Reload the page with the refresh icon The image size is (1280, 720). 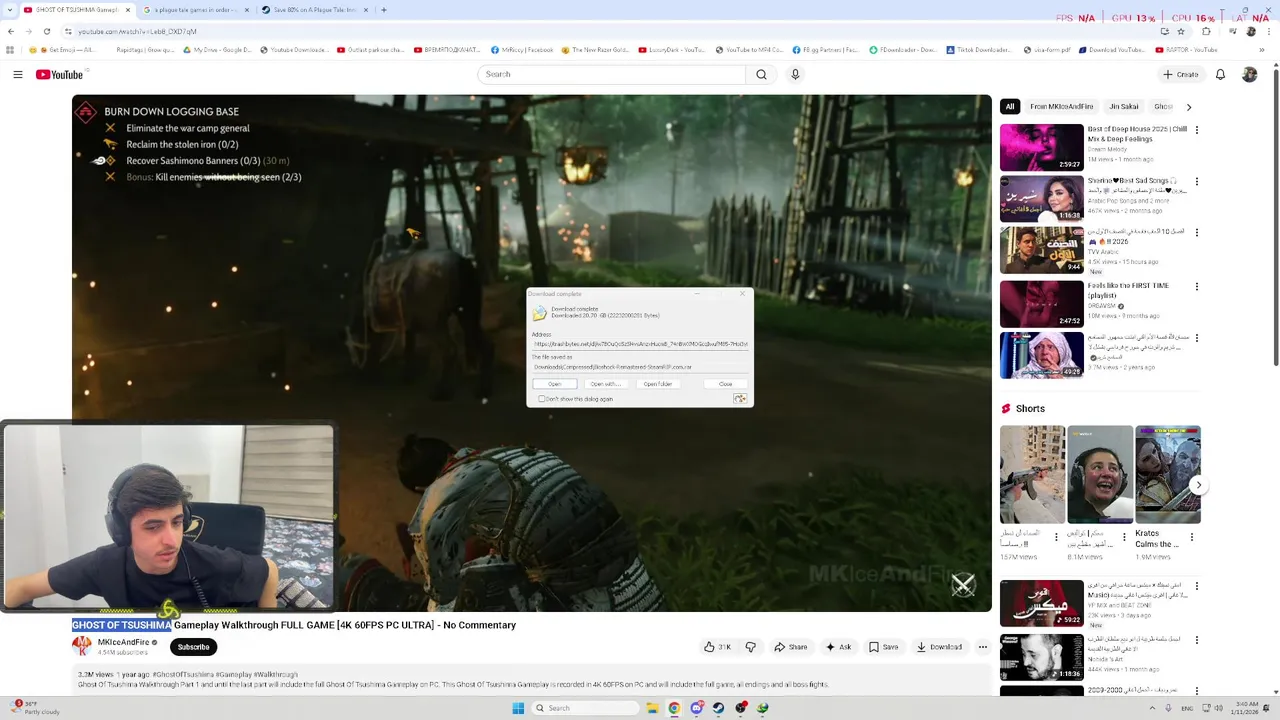[x=46, y=31]
